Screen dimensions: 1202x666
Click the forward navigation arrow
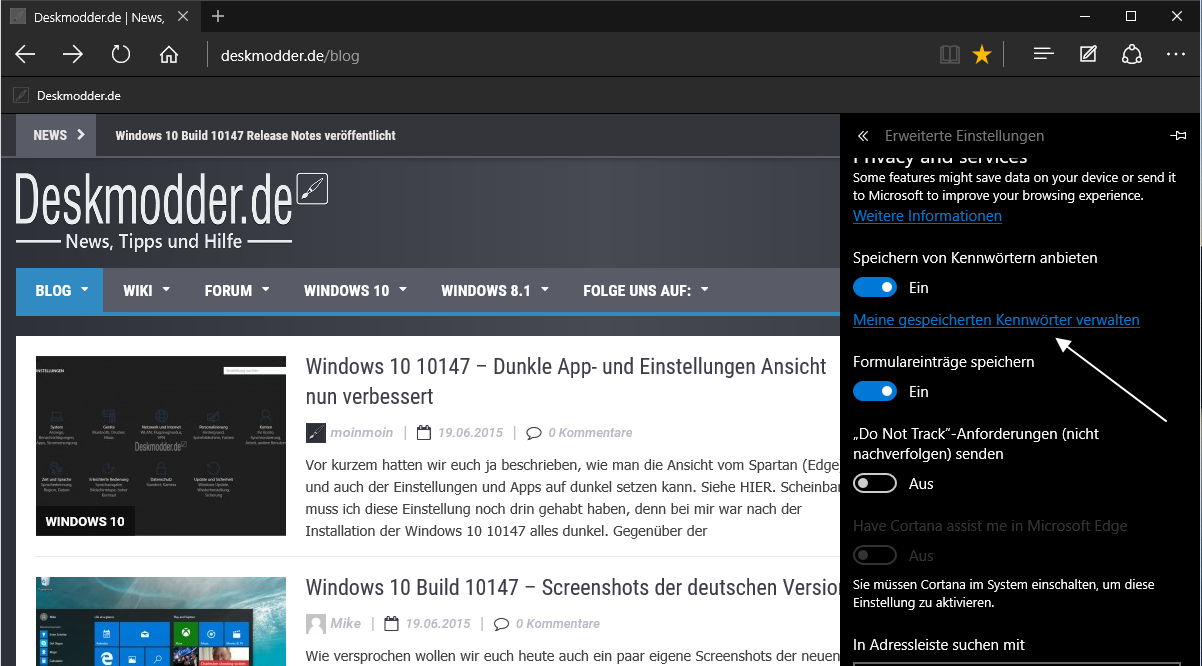click(x=73, y=54)
